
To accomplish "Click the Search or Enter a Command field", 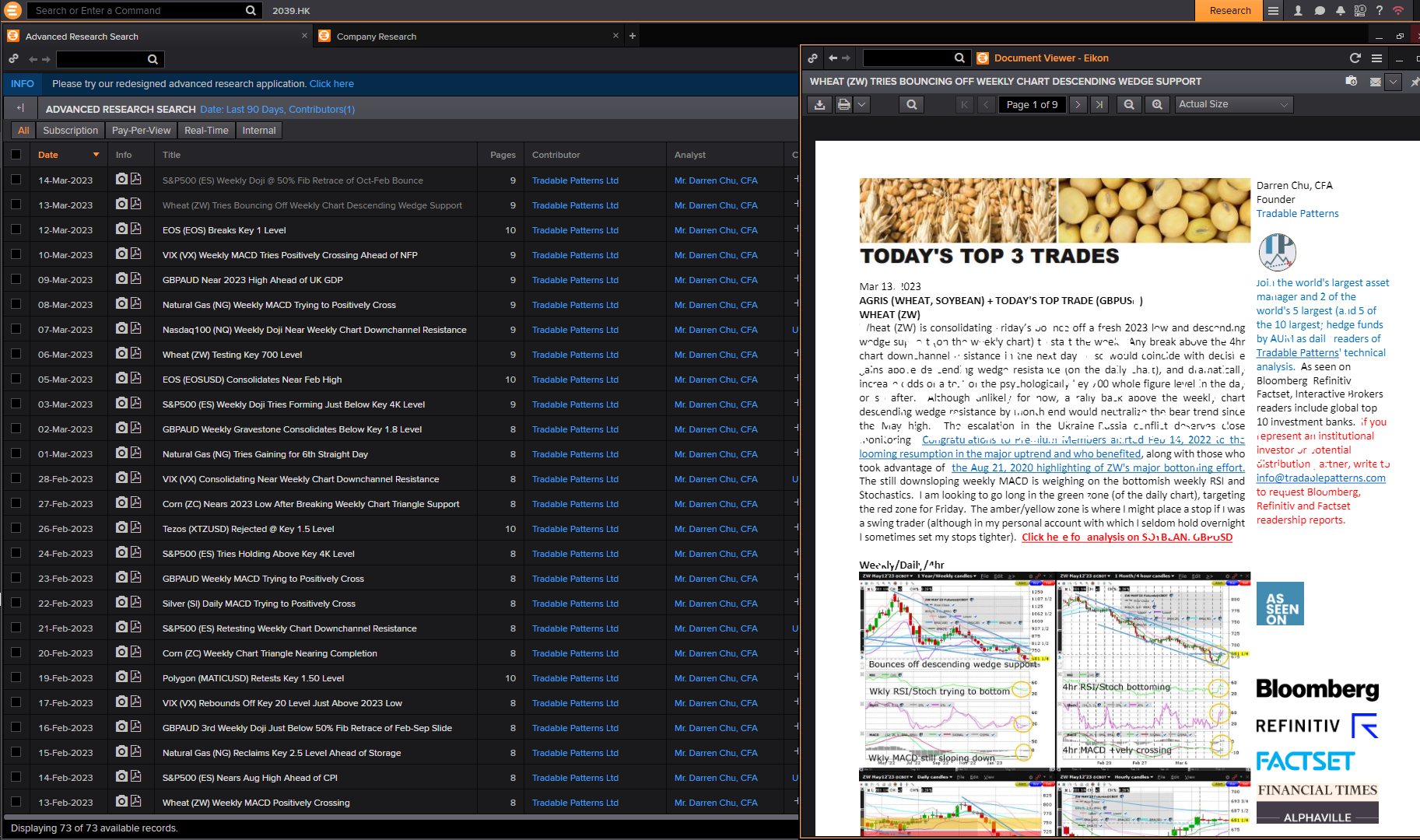I will point(136,11).
